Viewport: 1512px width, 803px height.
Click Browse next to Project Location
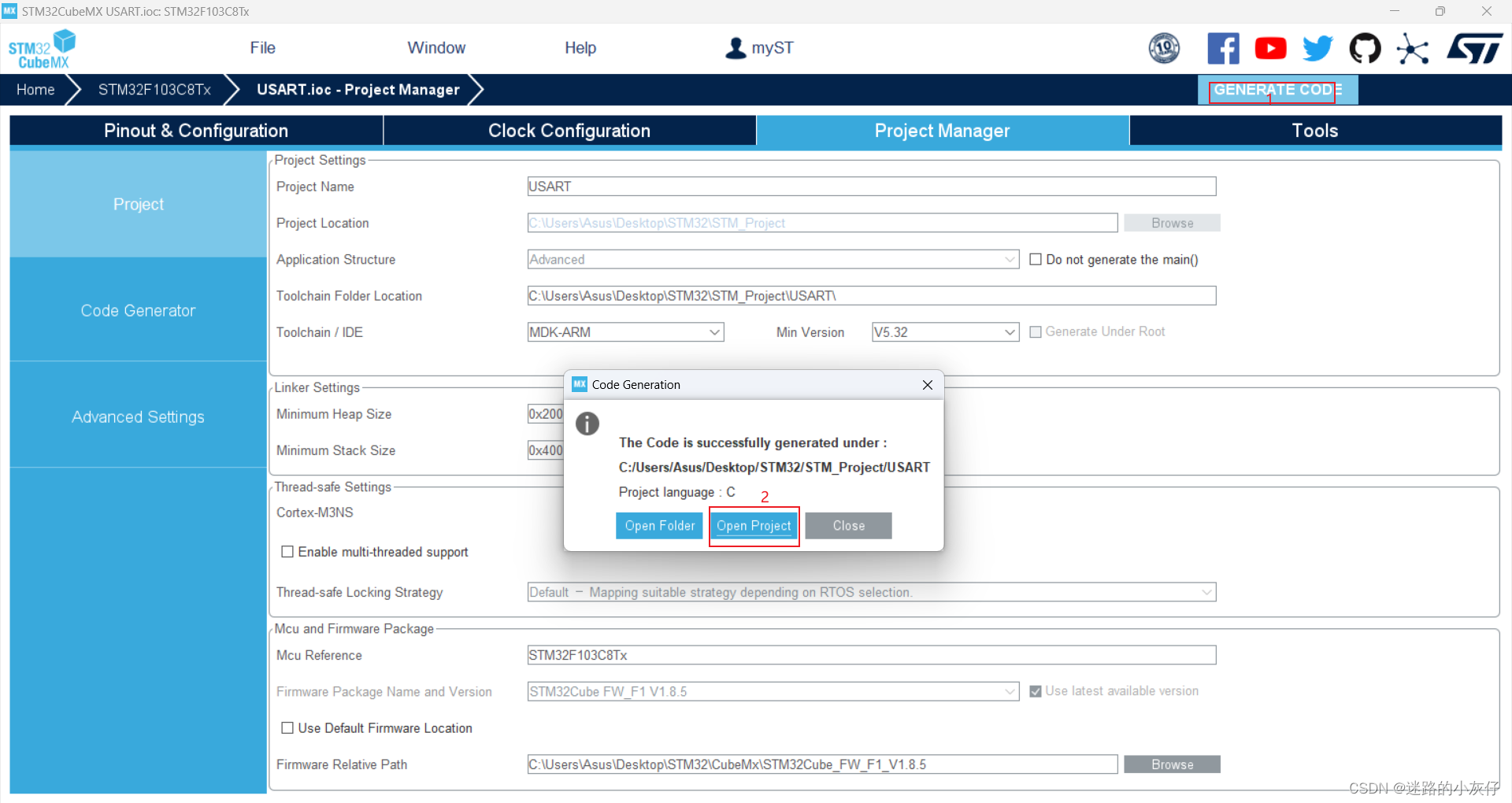1172,223
